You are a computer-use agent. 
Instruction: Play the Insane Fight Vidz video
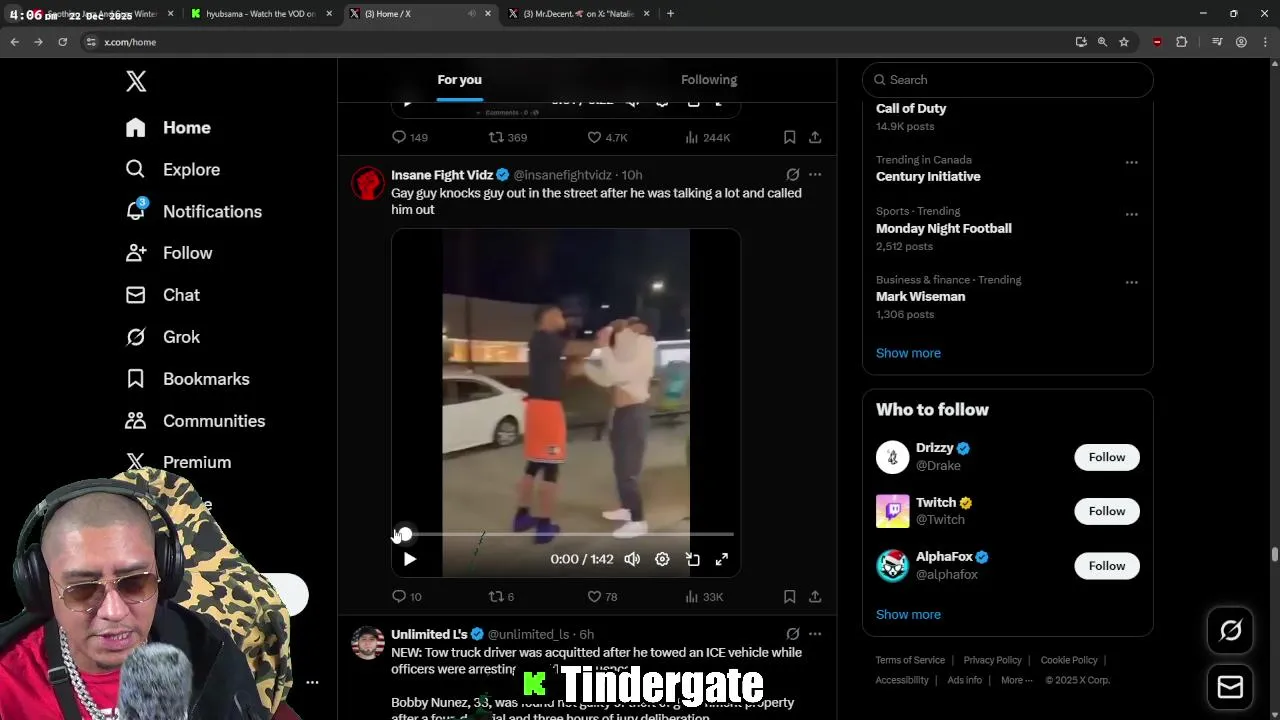pos(409,559)
